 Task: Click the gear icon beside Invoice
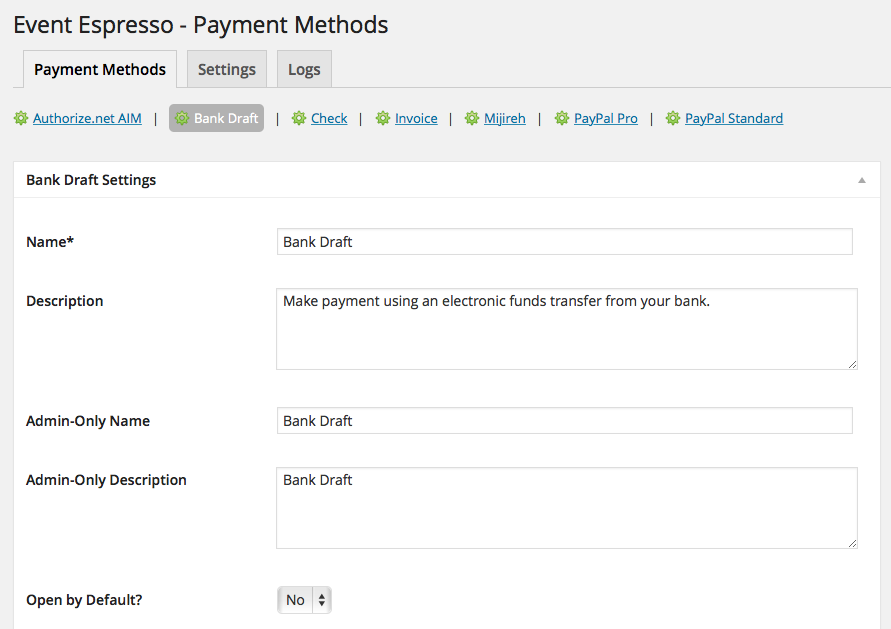(383, 118)
